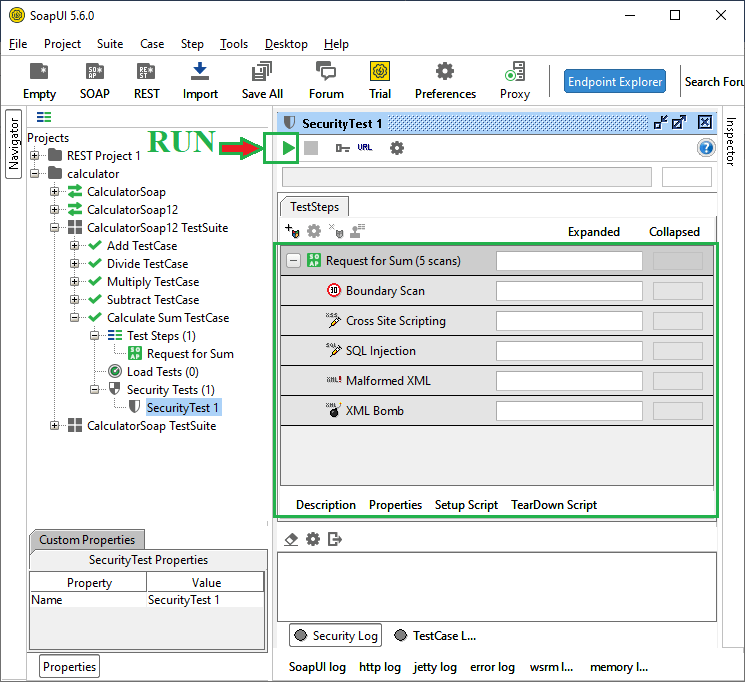745x682 pixels.
Task: Click the key icon beside the URL icon
Action: [343, 148]
